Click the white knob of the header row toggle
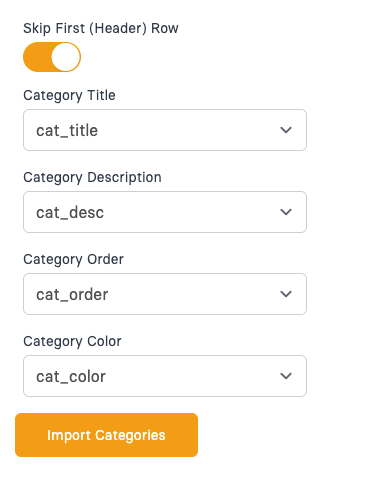The image size is (388, 484). [x=66, y=57]
